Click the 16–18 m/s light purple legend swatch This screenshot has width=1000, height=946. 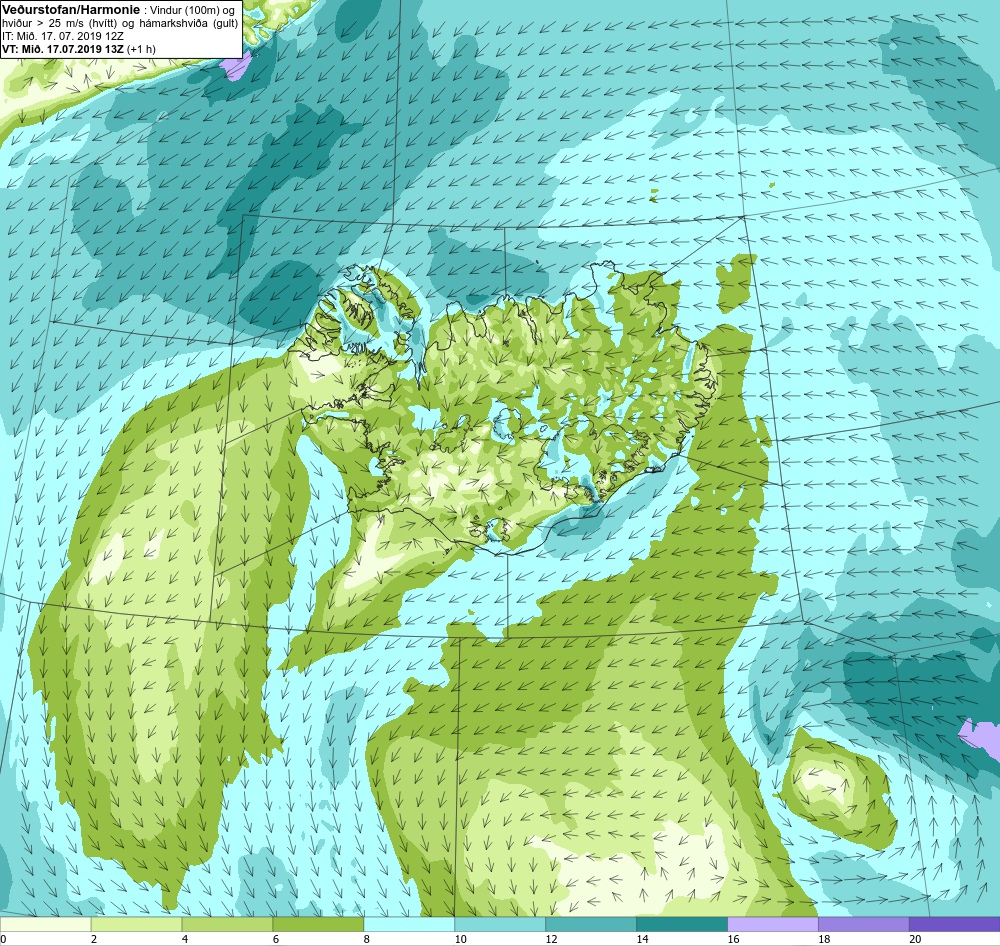click(772, 924)
